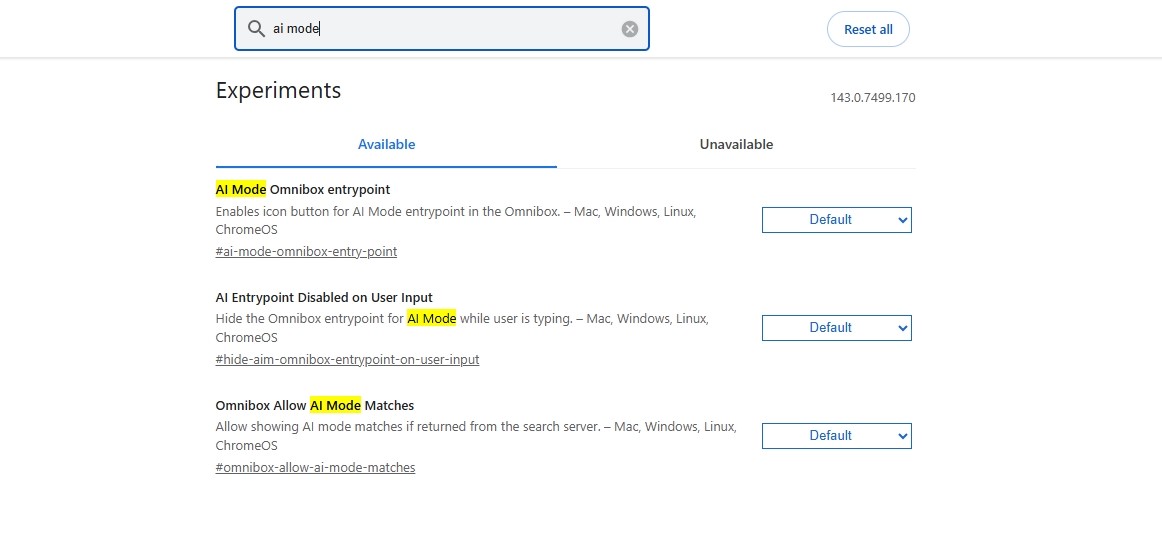Click the Experiments page heading

click(x=278, y=90)
